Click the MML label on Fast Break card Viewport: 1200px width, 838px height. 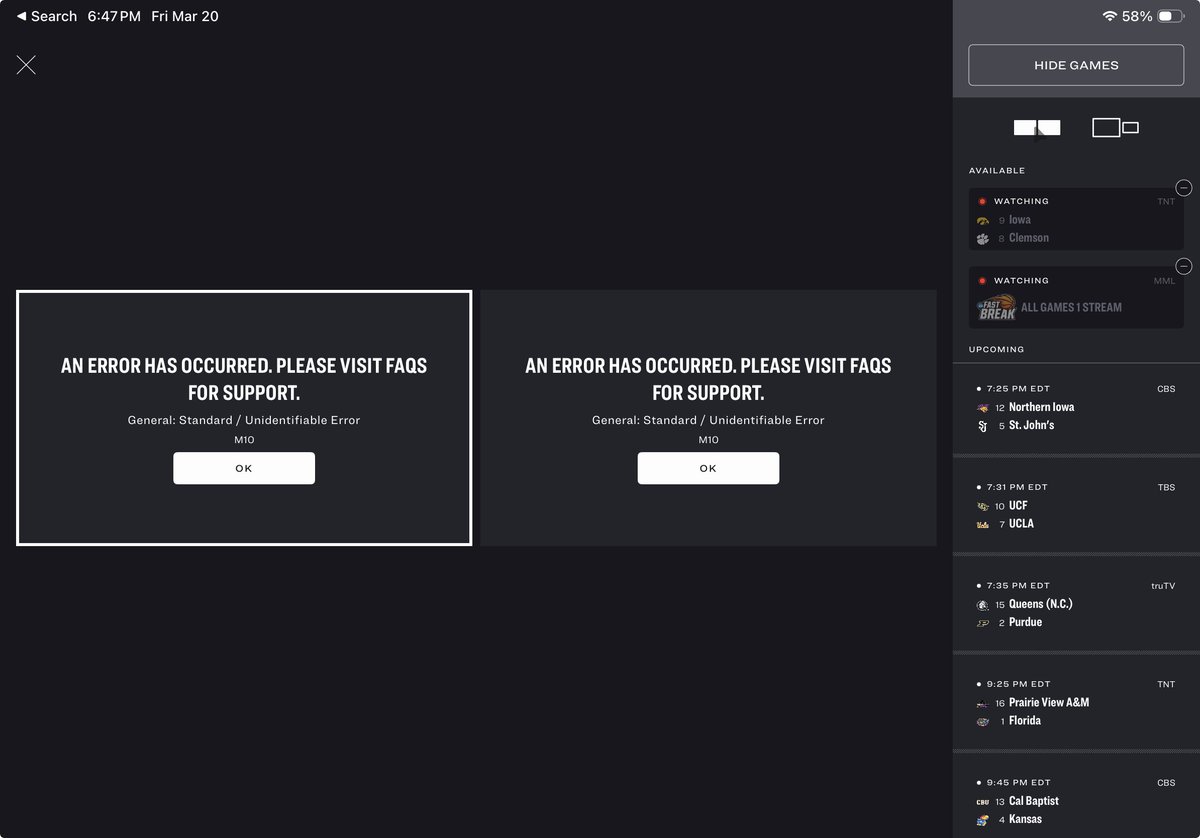1164,281
